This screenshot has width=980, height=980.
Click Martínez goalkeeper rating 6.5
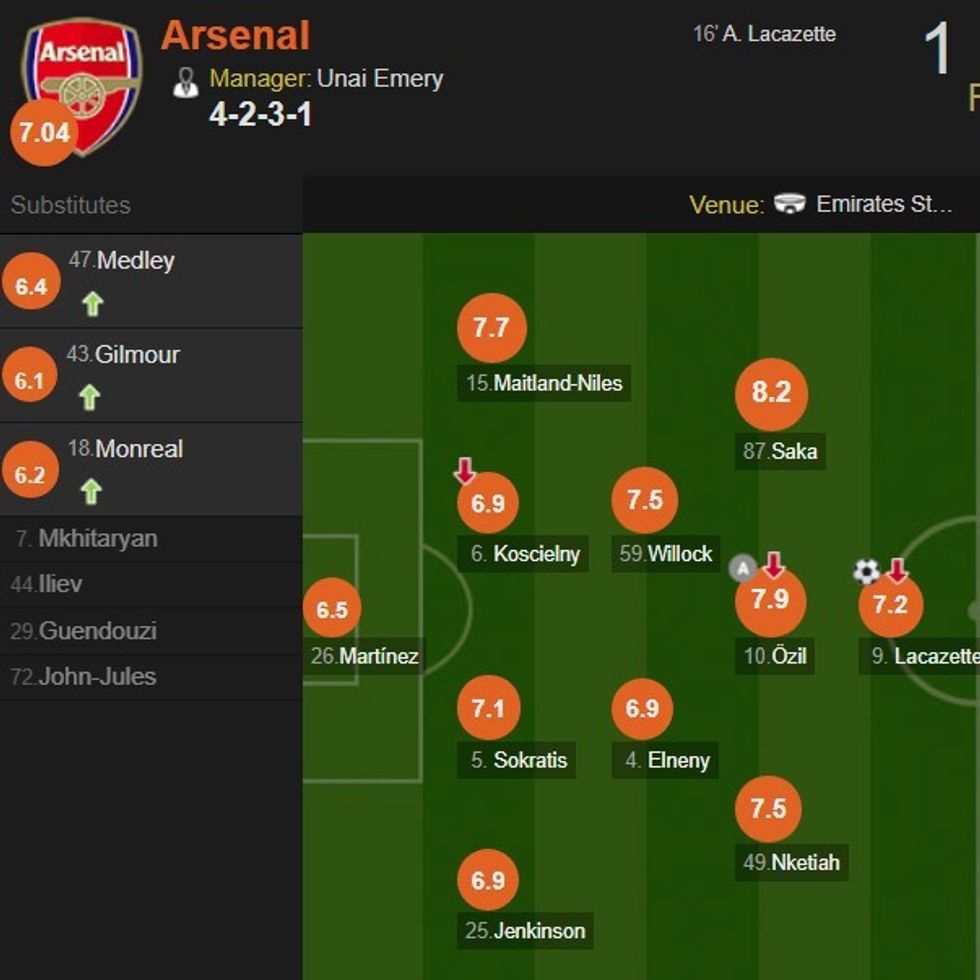332,609
